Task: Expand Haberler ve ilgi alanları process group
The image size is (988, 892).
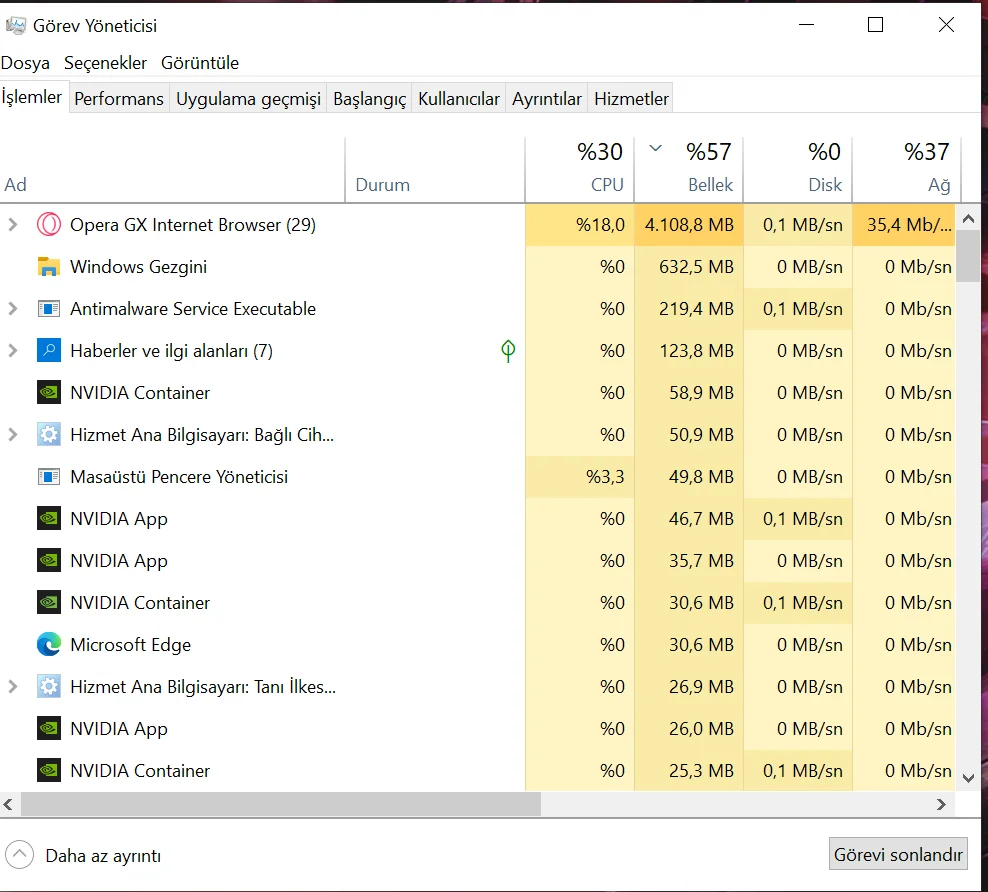Action: pyautogui.click(x=13, y=351)
